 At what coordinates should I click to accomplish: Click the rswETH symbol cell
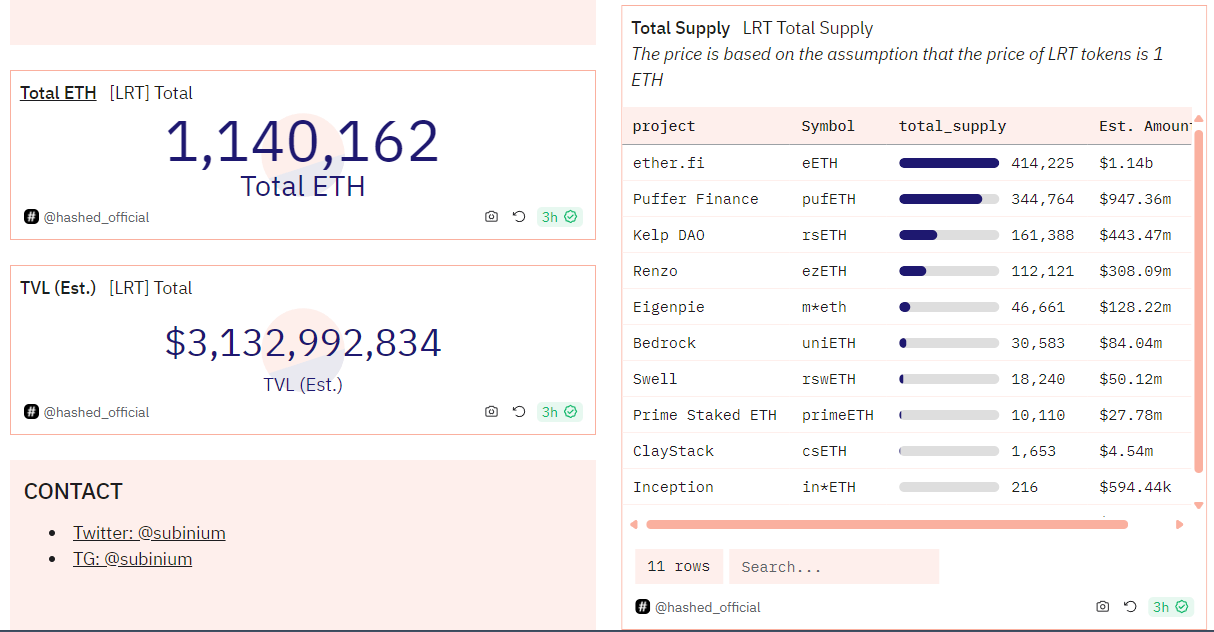[x=829, y=379]
